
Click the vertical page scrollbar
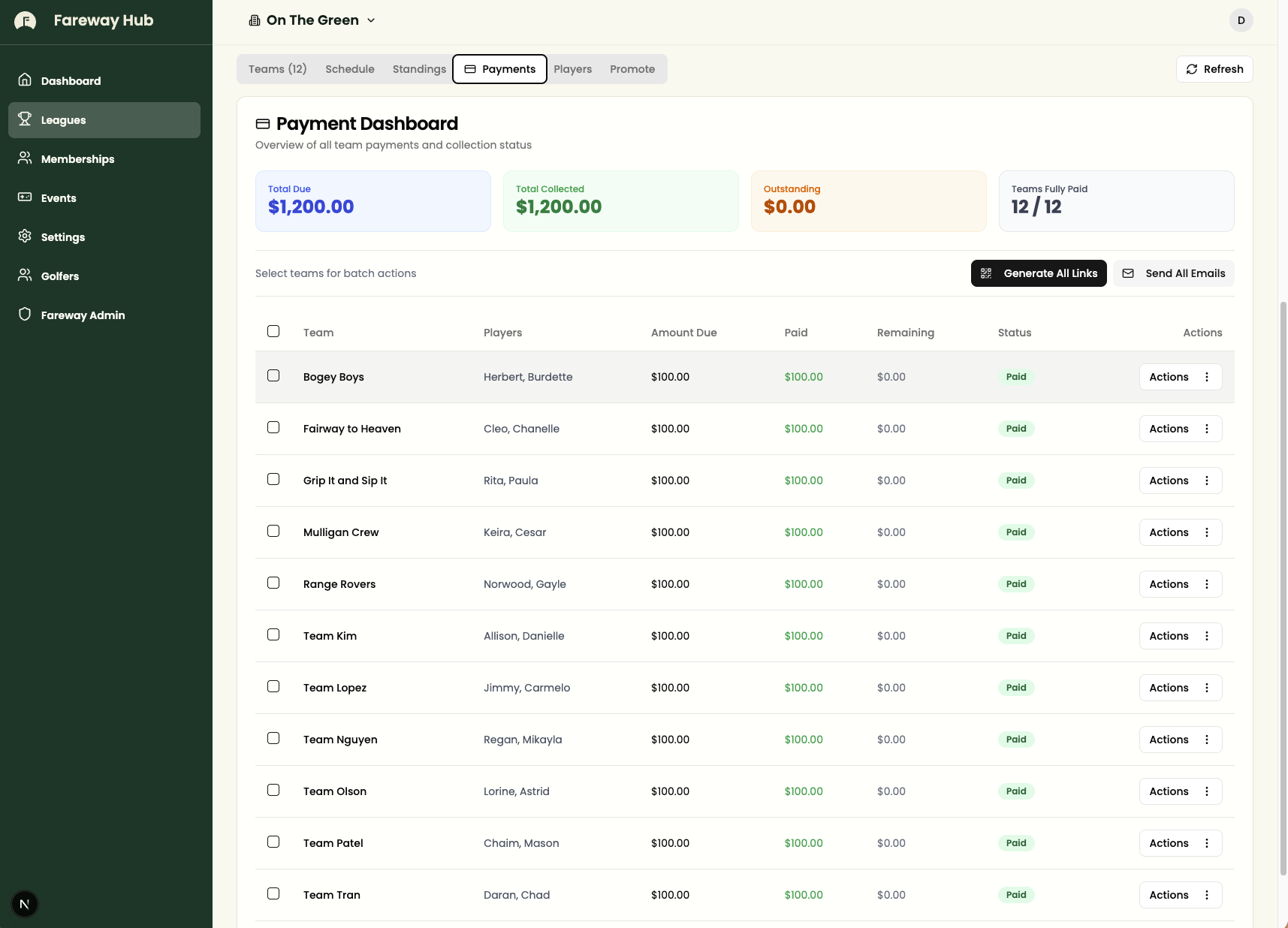1283,588
